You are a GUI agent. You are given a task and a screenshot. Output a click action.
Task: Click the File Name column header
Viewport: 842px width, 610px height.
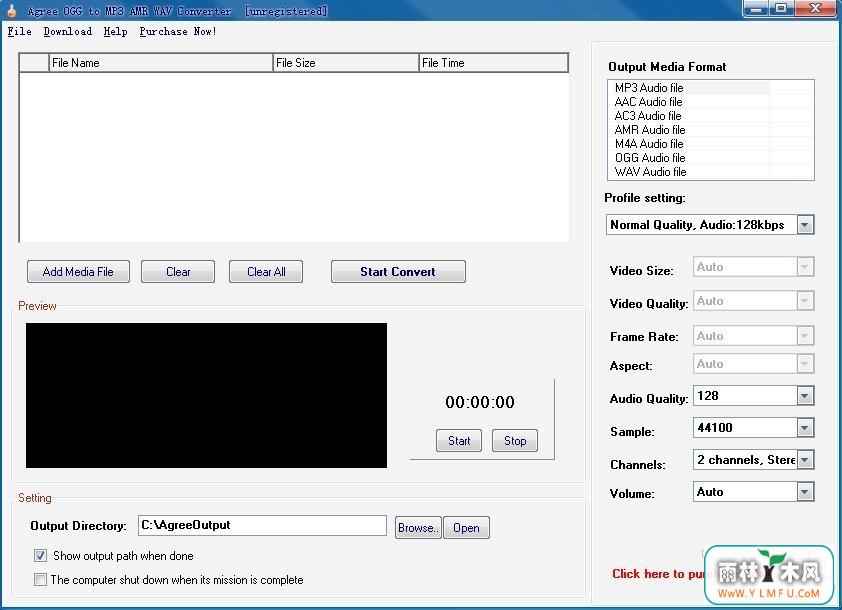pos(161,63)
